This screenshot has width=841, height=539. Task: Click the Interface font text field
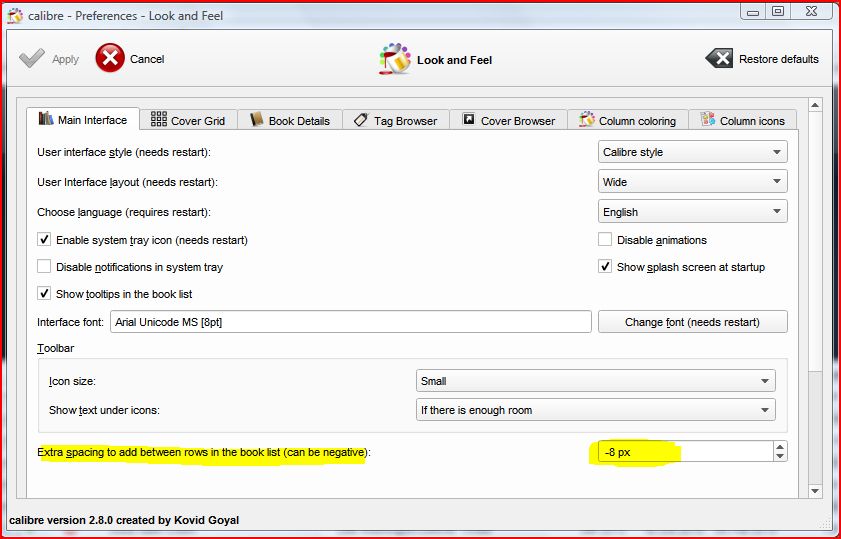point(351,322)
